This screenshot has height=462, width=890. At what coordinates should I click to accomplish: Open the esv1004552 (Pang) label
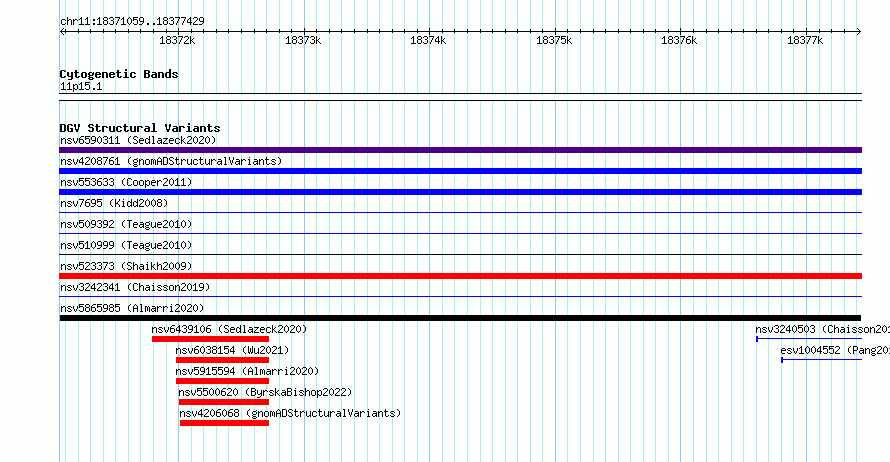[834, 350]
